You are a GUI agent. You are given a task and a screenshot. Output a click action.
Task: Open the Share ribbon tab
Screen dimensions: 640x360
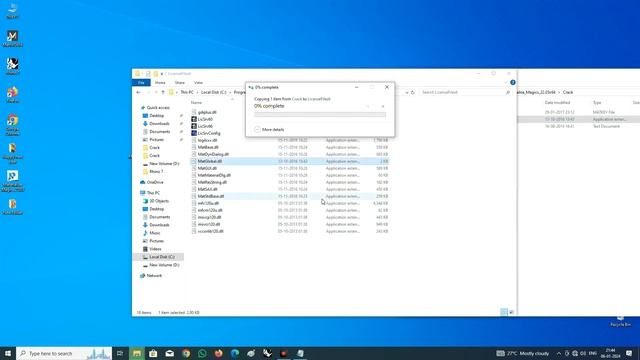tap(180, 82)
